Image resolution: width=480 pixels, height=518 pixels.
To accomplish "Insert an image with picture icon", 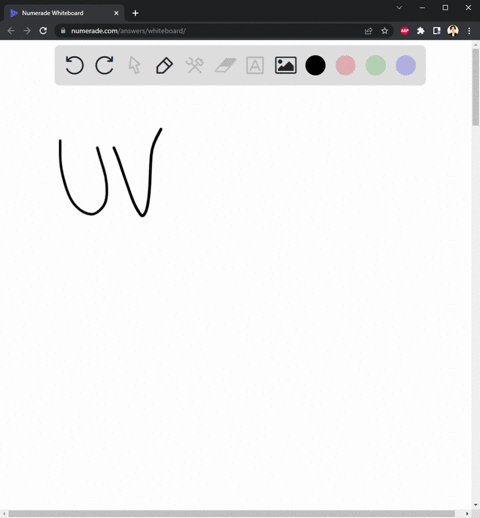I will [x=286, y=65].
